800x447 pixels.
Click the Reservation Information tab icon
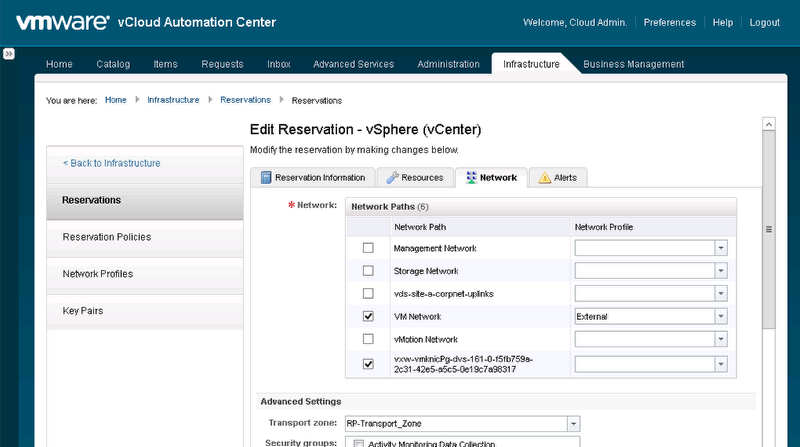[266, 178]
